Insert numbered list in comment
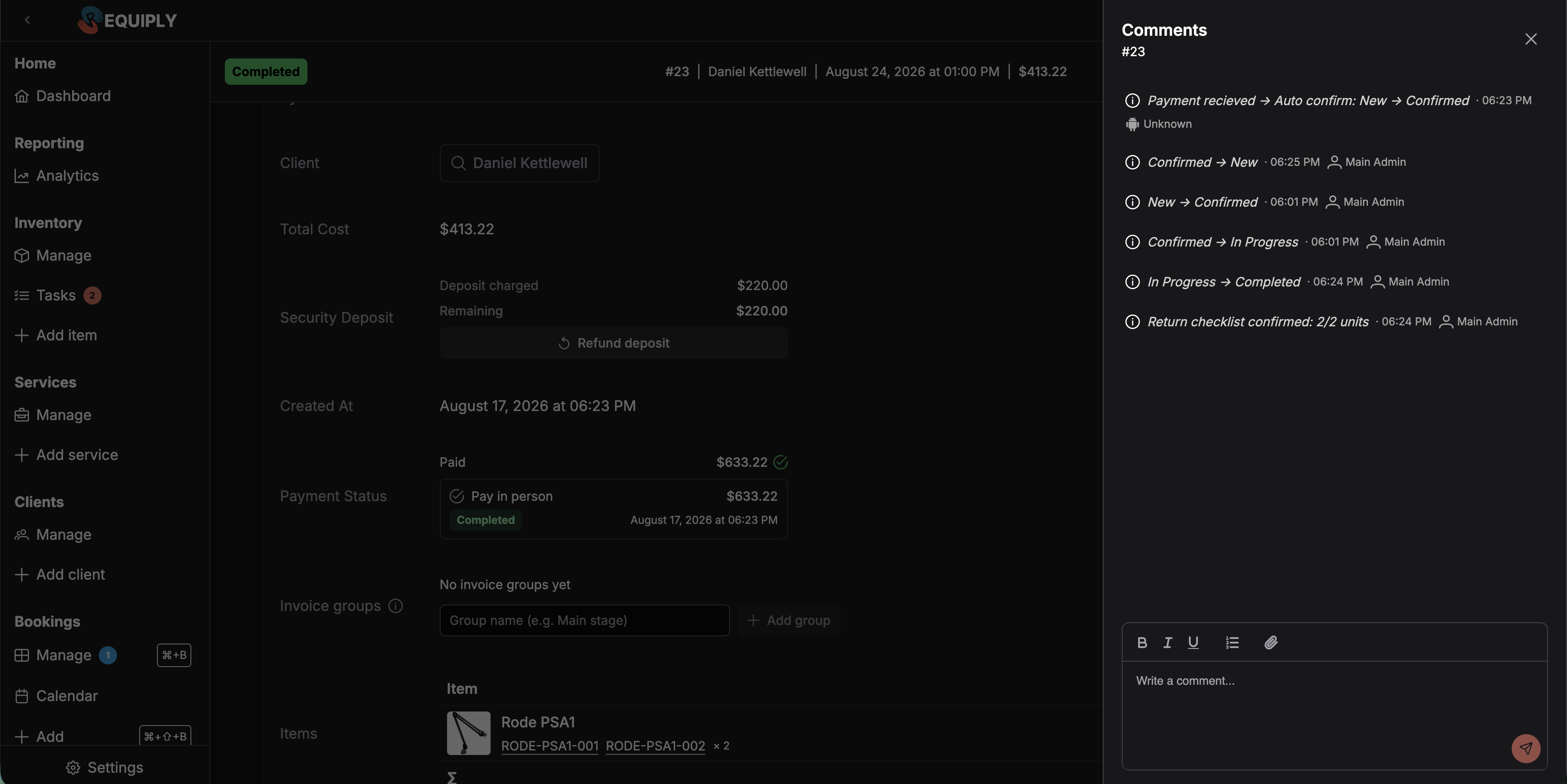This screenshot has width=1567, height=784. pyautogui.click(x=1232, y=642)
